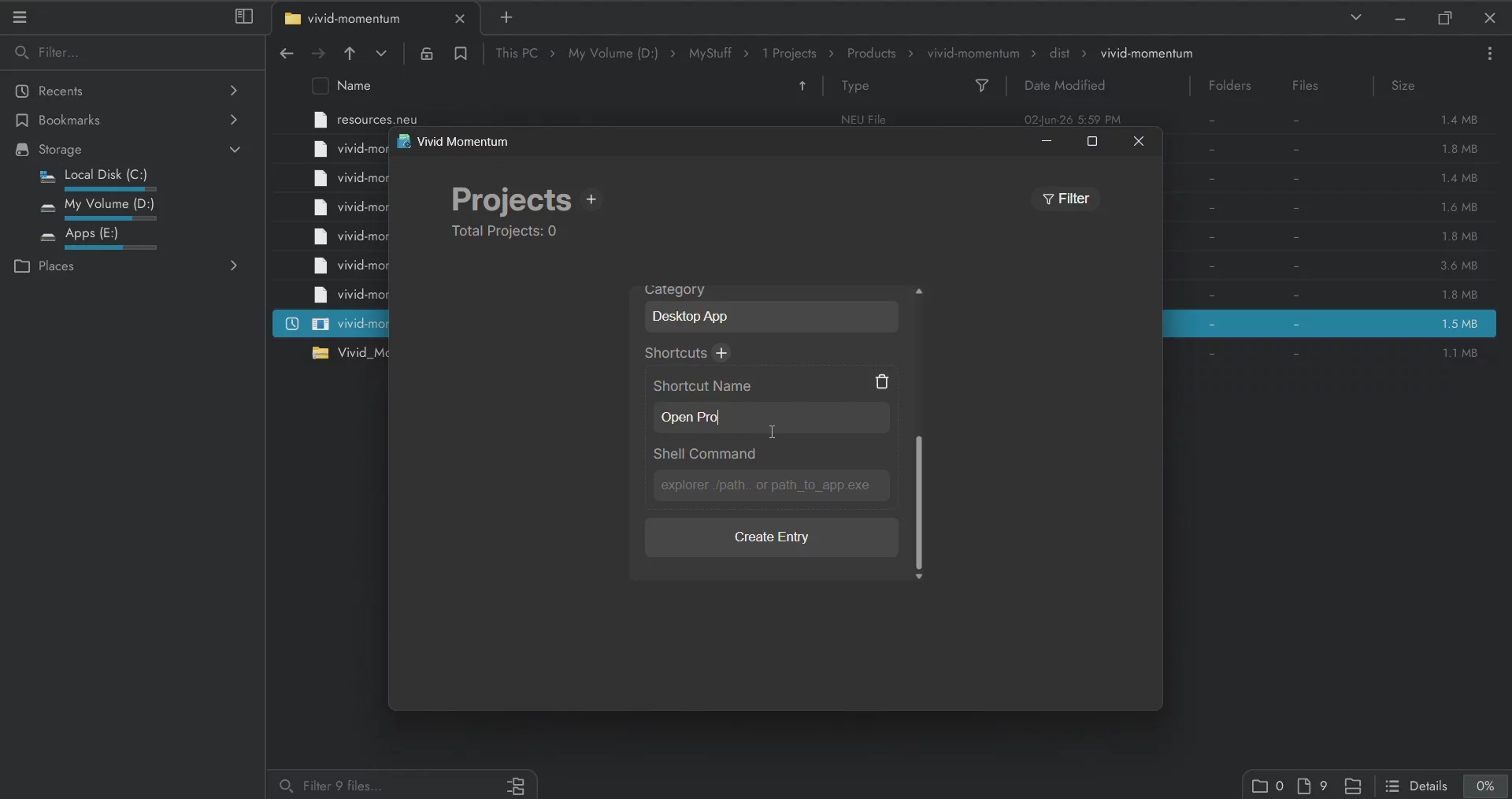Viewport: 1512px width, 799px height.
Task: Select the vivid-momentum tab
Action: [x=354, y=18]
